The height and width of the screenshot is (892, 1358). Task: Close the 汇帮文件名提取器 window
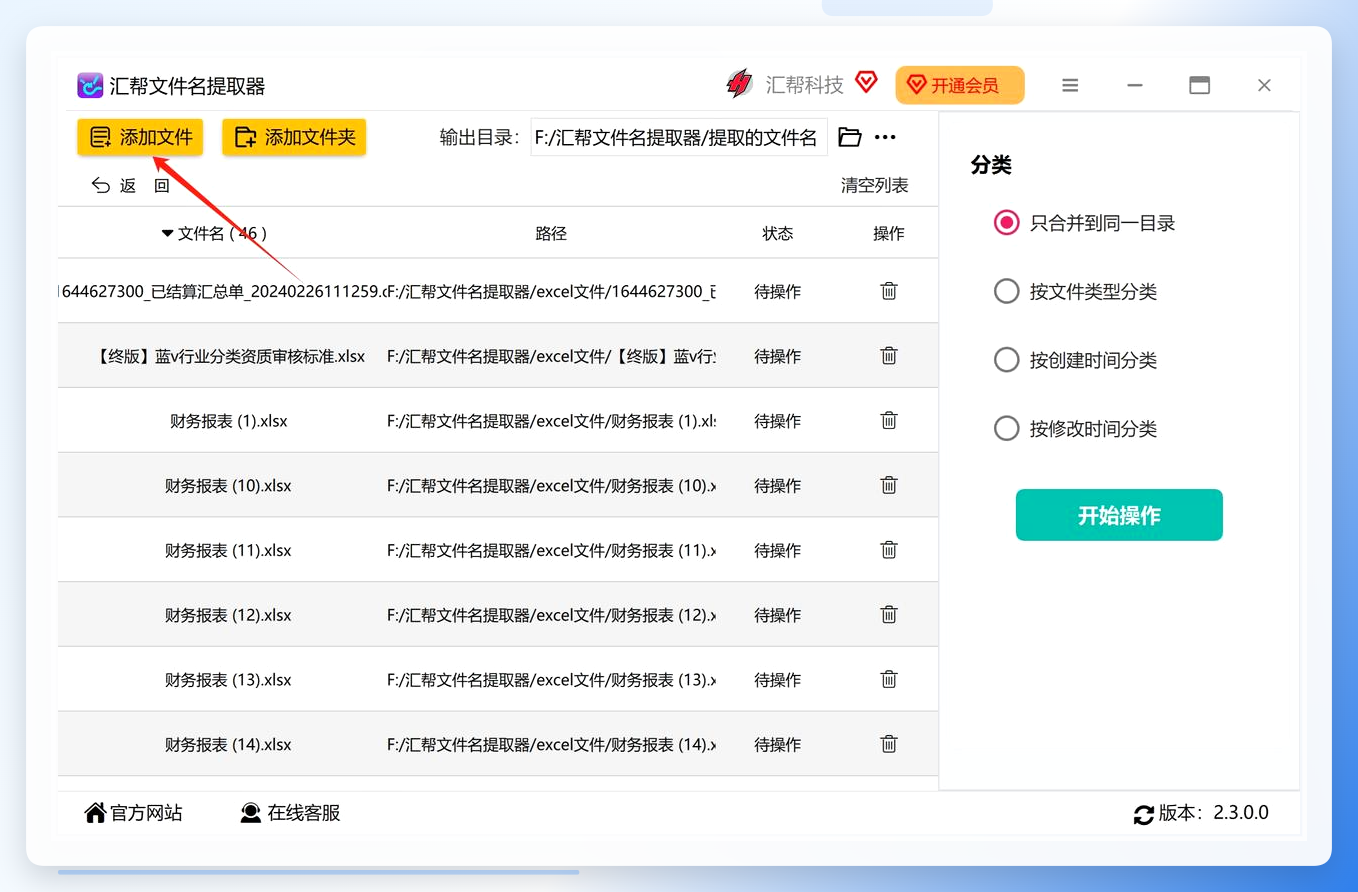(1264, 85)
